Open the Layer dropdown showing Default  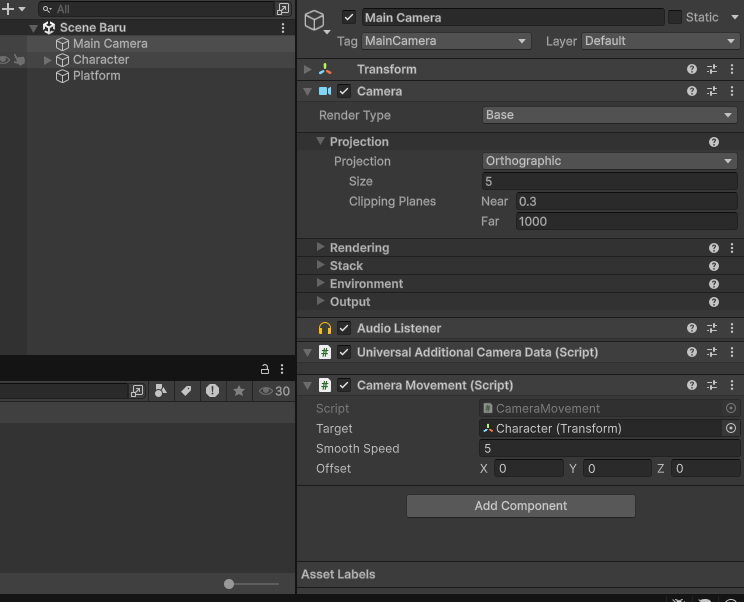coord(660,41)
